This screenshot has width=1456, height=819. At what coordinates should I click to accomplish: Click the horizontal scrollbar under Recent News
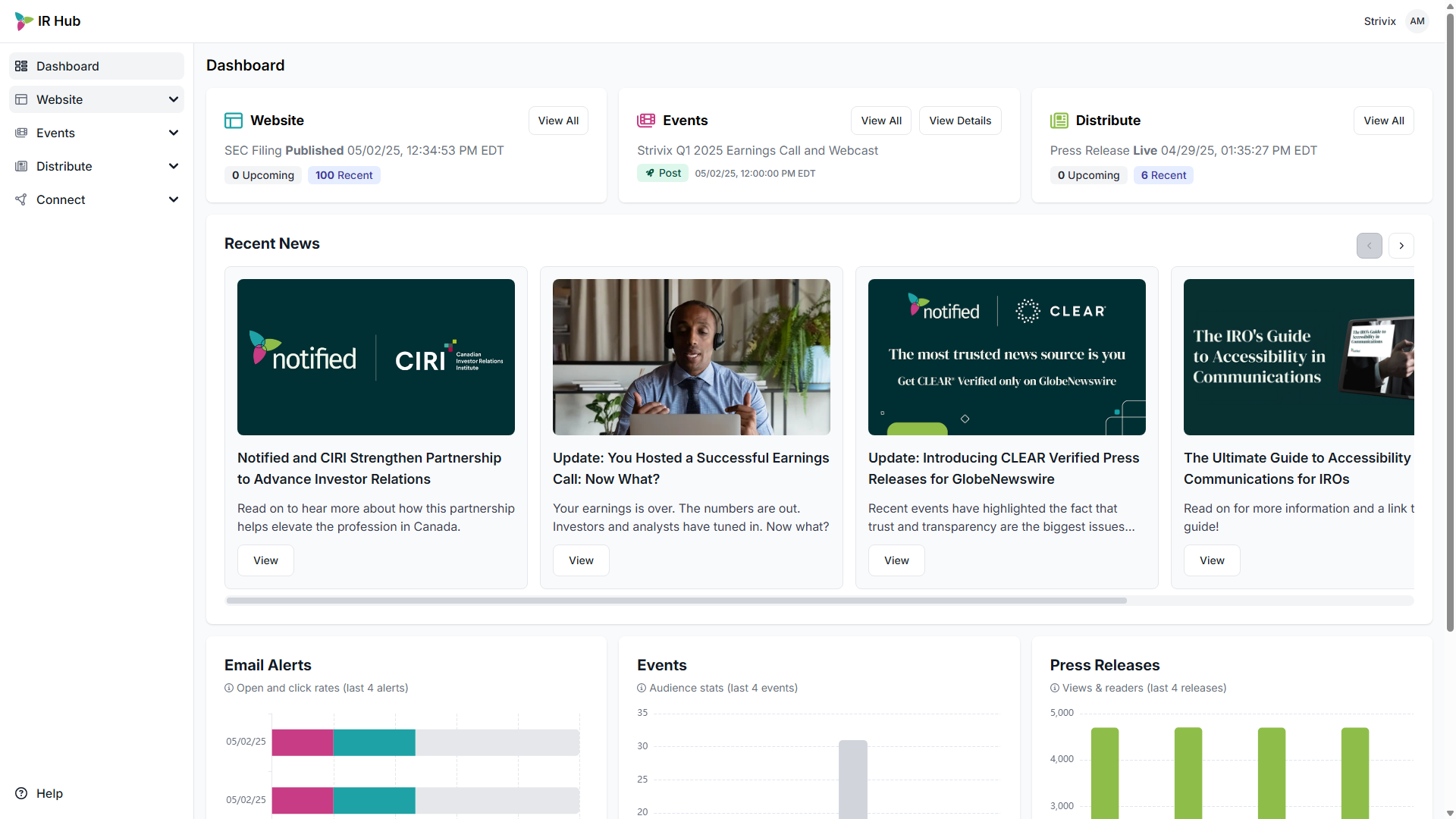(675, 600)
